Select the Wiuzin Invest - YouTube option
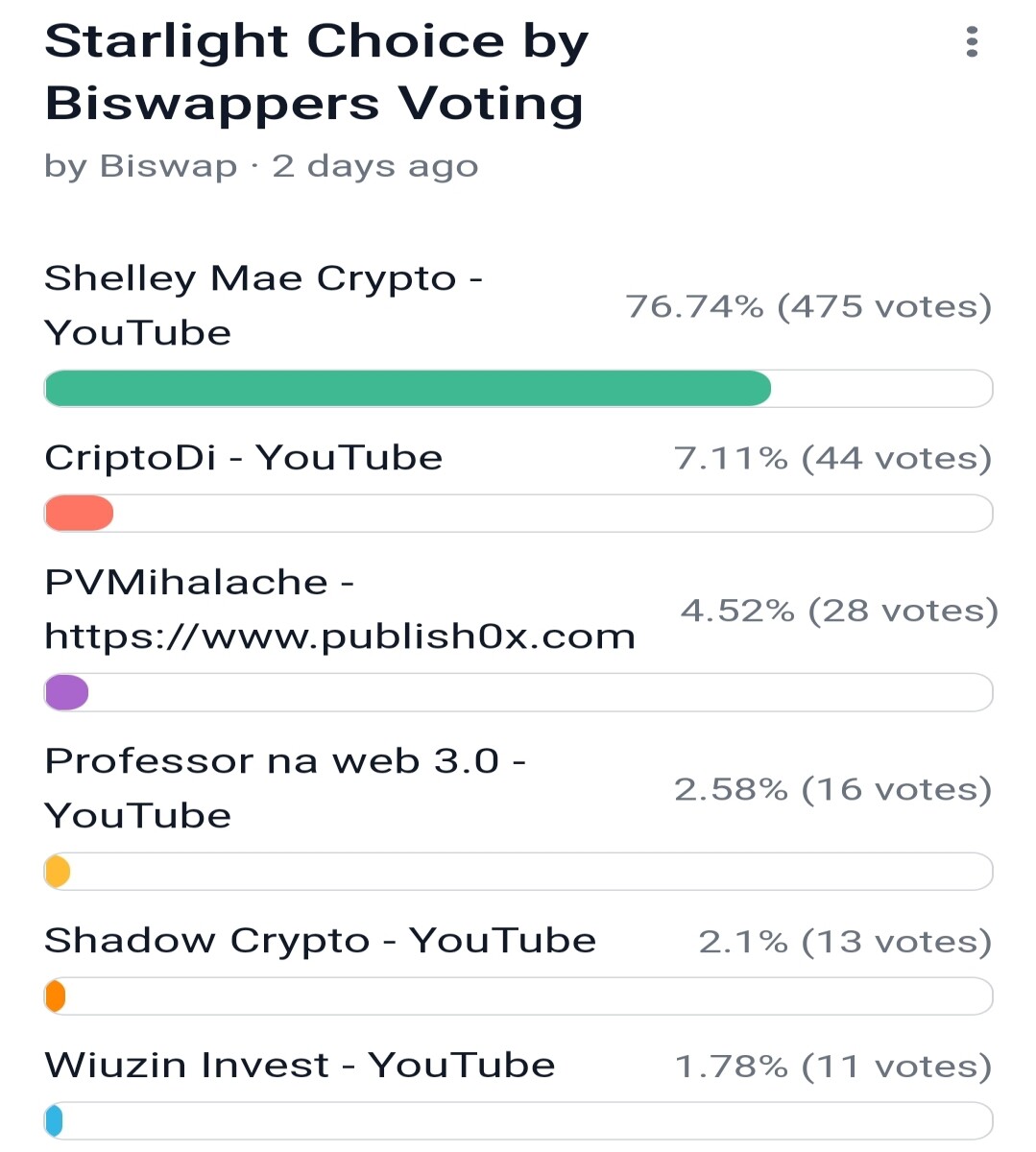The width and height of the screenshot is (1036, 1152). 300,1066
